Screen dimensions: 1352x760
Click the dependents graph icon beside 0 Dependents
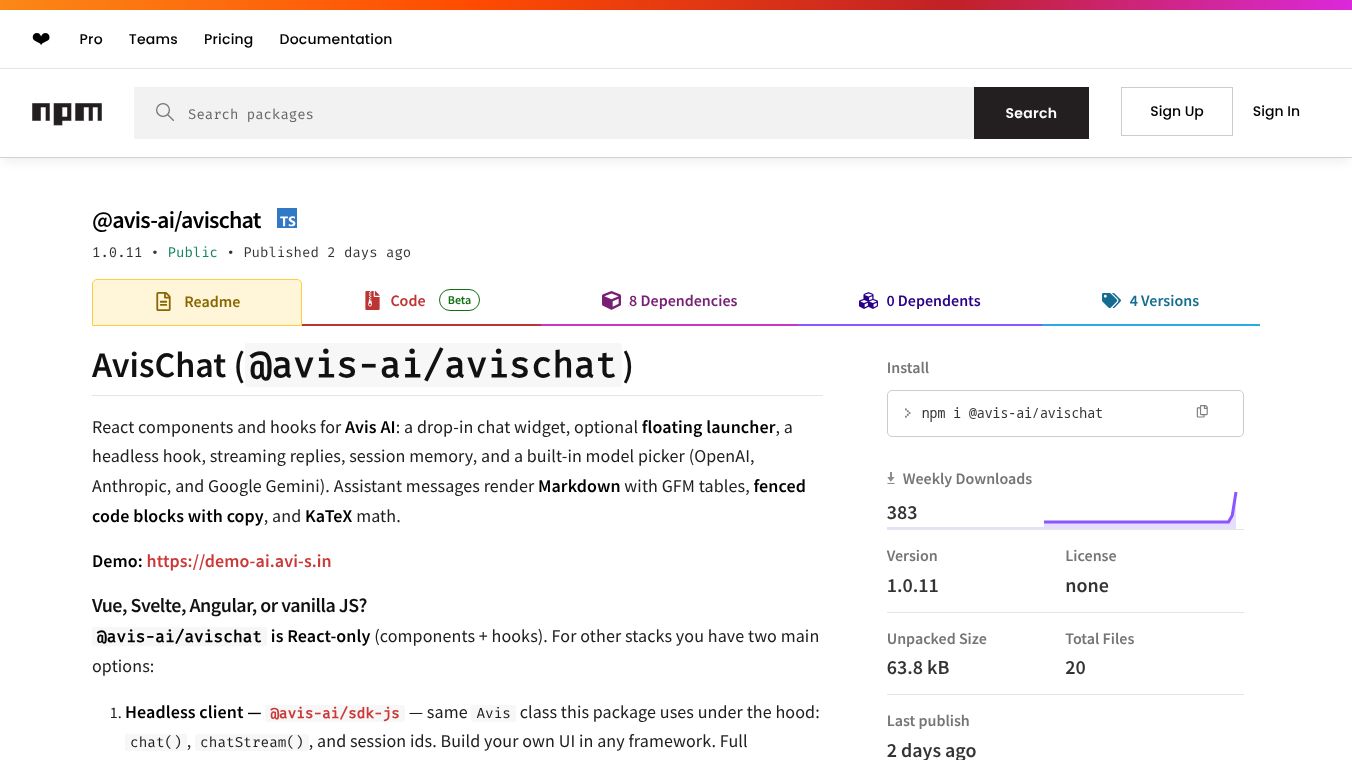[x=868, y=300]
